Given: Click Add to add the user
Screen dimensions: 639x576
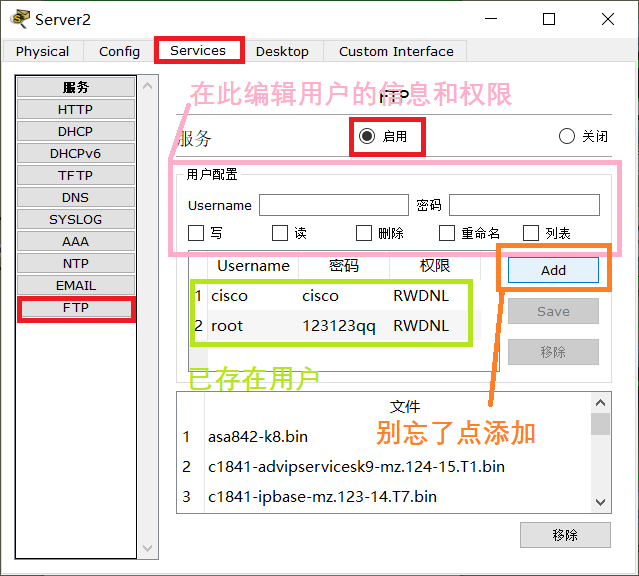Looking at the screenshot, I should tap(553, 270).
